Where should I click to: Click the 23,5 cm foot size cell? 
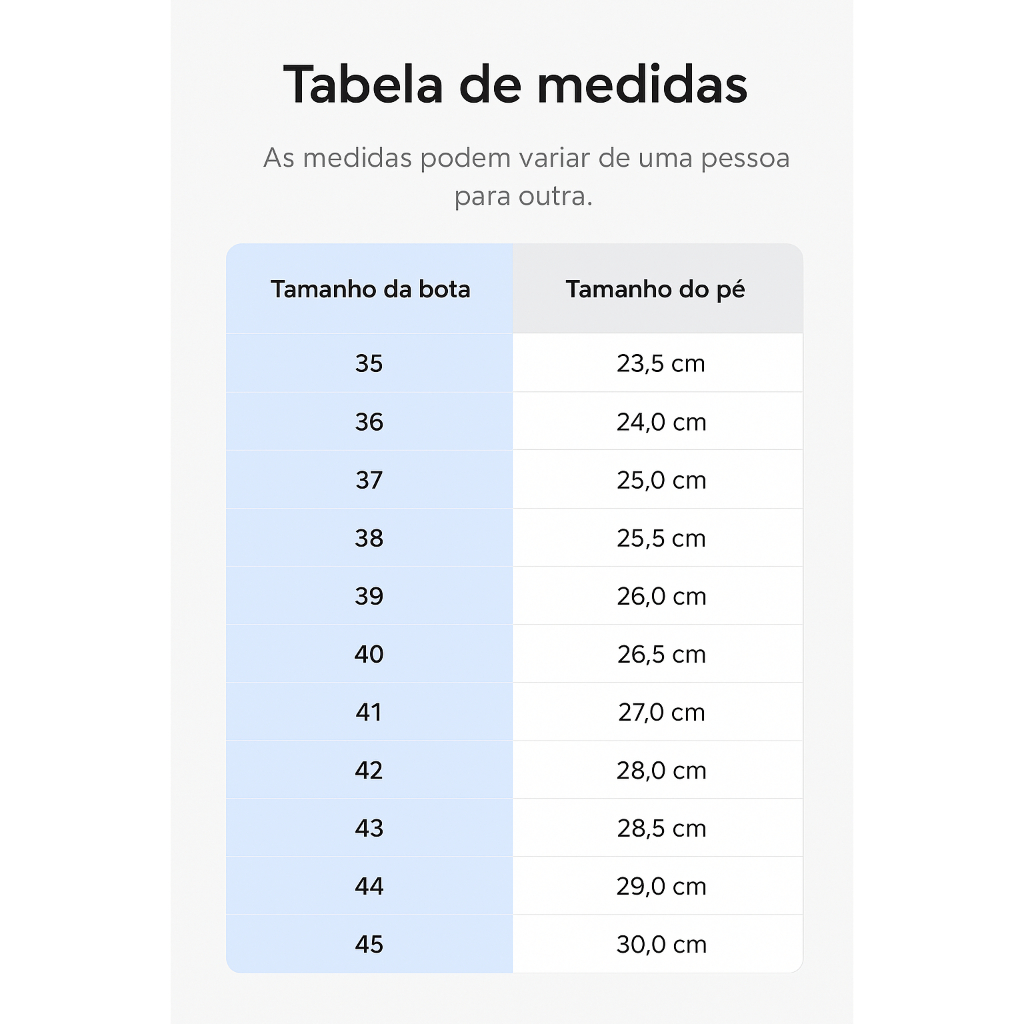coord(660,364)
